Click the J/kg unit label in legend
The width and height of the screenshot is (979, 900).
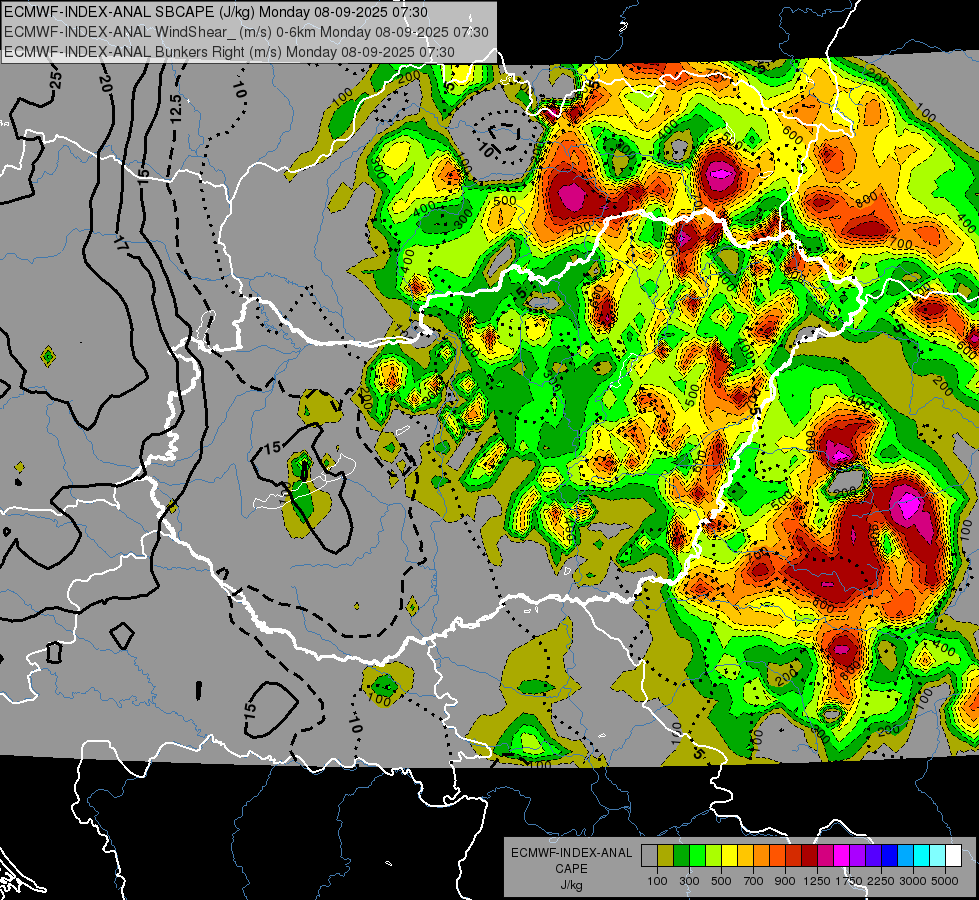point(571,885)
